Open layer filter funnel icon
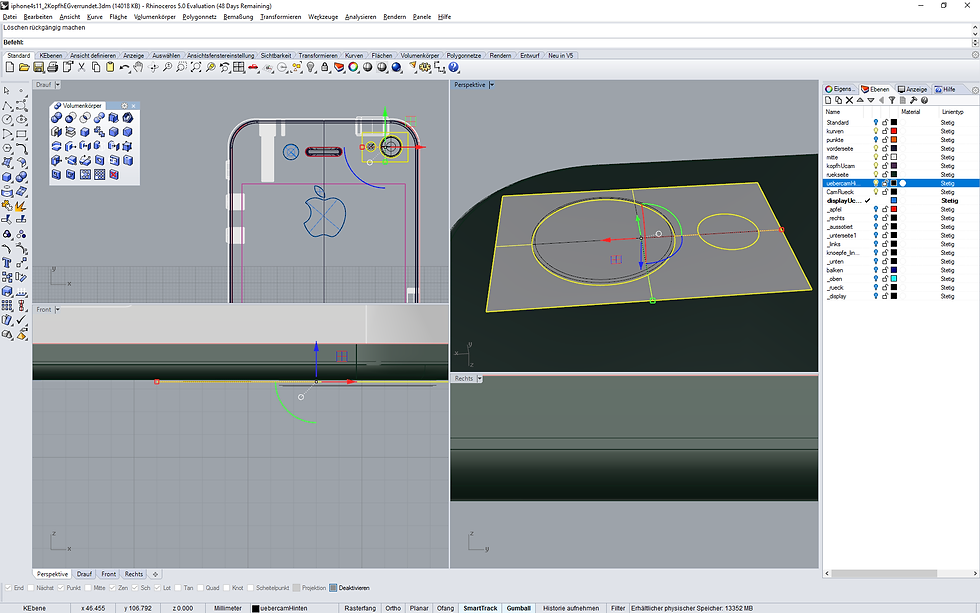The height and width of the screenshot is (613, 980). (892, 100)
